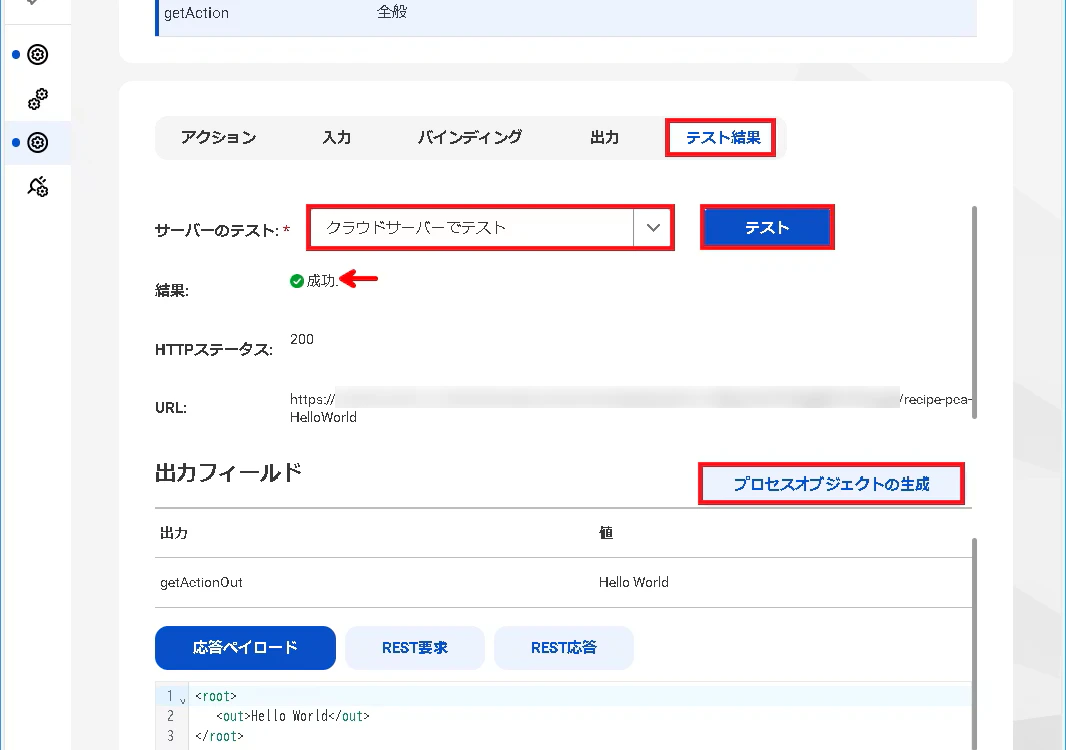This screenshot has width=1066, height=750.
Task: Expand the server test dropdown arrow
Action: tap(653, 228)
